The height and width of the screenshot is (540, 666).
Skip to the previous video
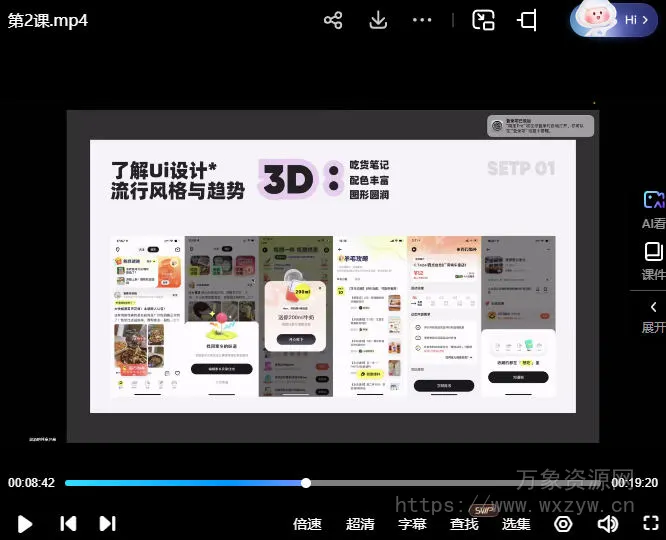68,523
